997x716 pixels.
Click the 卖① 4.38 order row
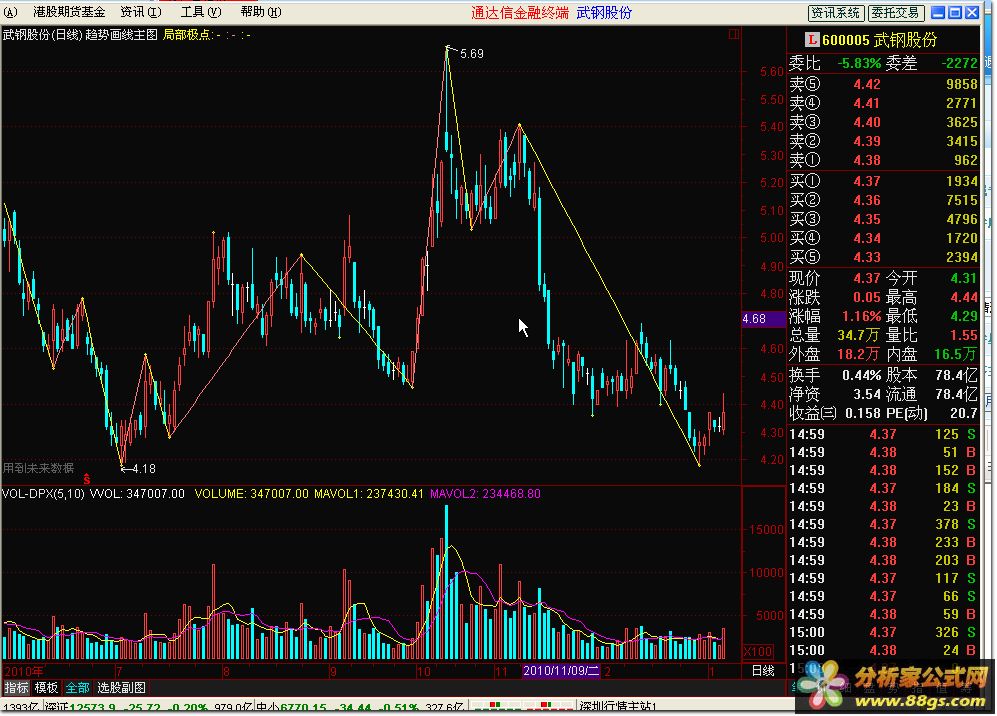pos(883,160)
